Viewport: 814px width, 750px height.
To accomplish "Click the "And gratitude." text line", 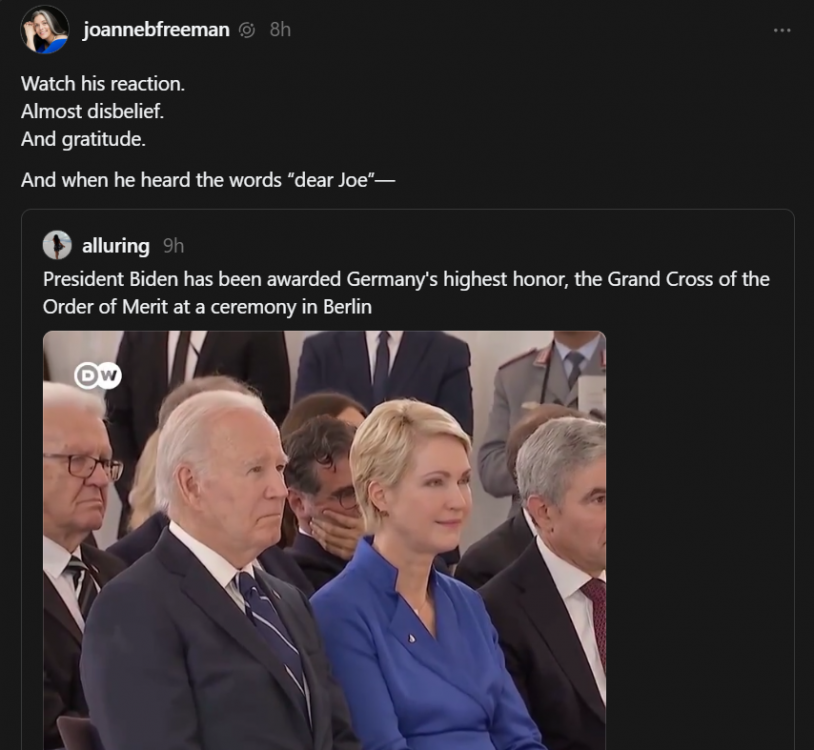I will point(83,140).
